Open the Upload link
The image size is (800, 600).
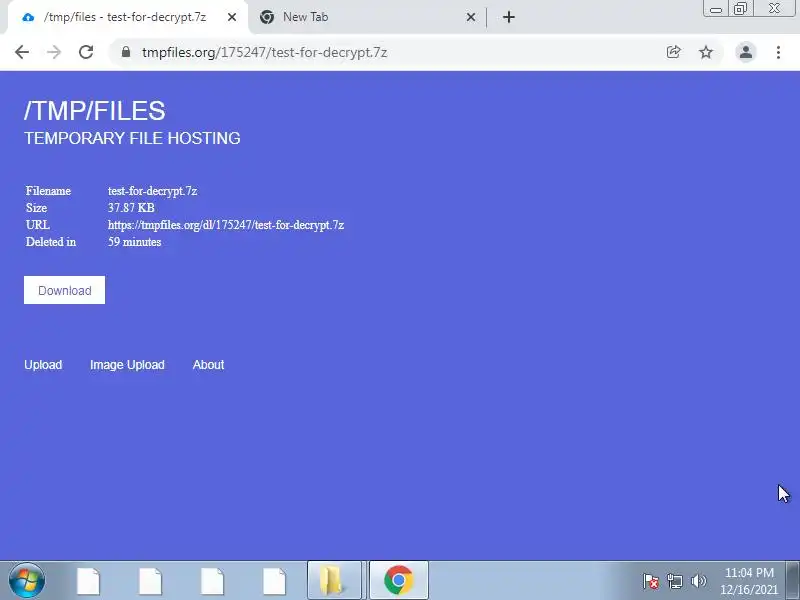tap(43, 365)
